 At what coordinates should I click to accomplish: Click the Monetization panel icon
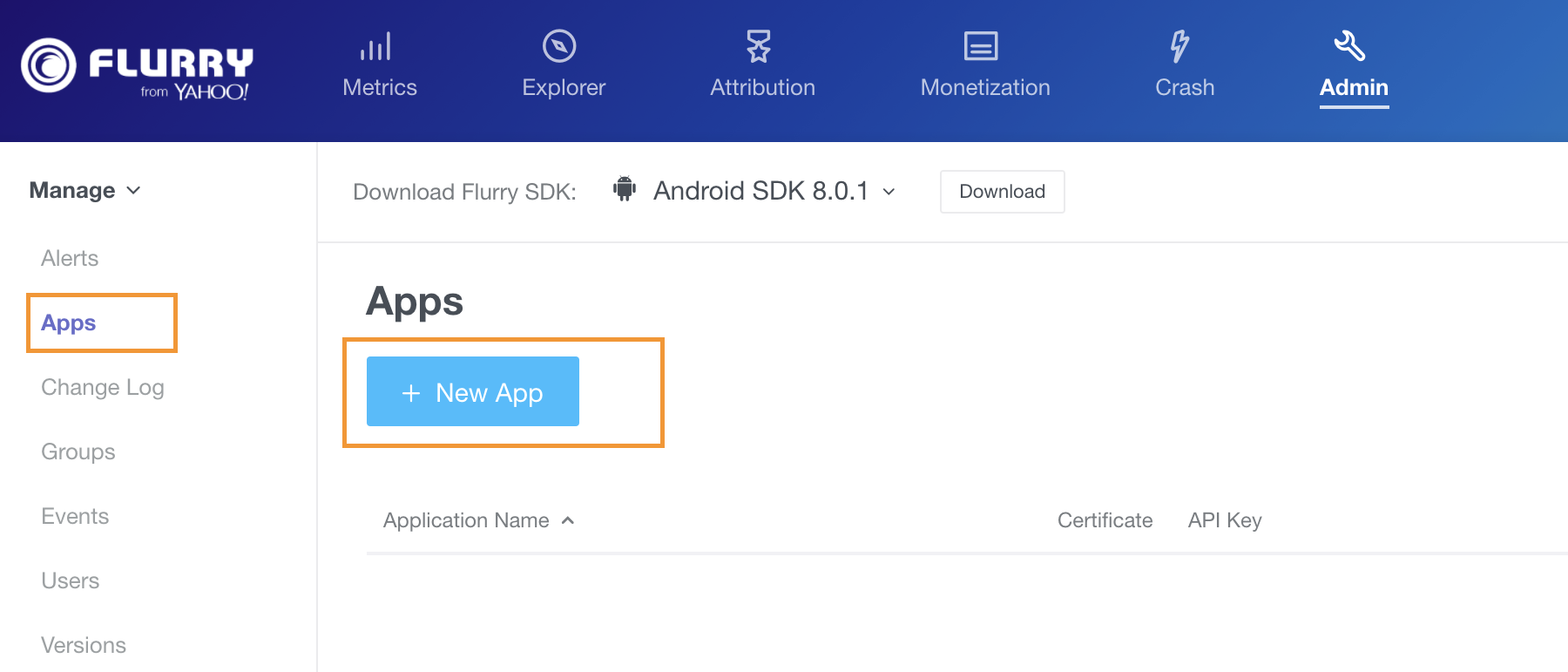click(x=981, y=46)
